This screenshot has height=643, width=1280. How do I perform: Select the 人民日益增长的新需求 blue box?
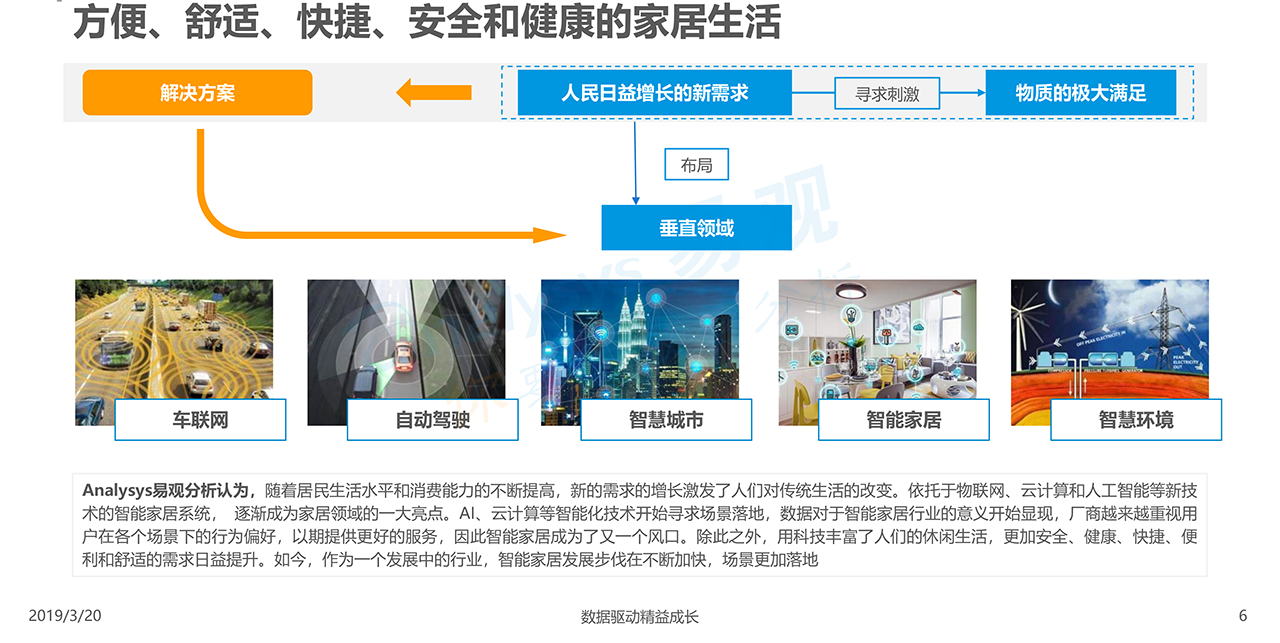pyautogui.click(x=654, y=93)
